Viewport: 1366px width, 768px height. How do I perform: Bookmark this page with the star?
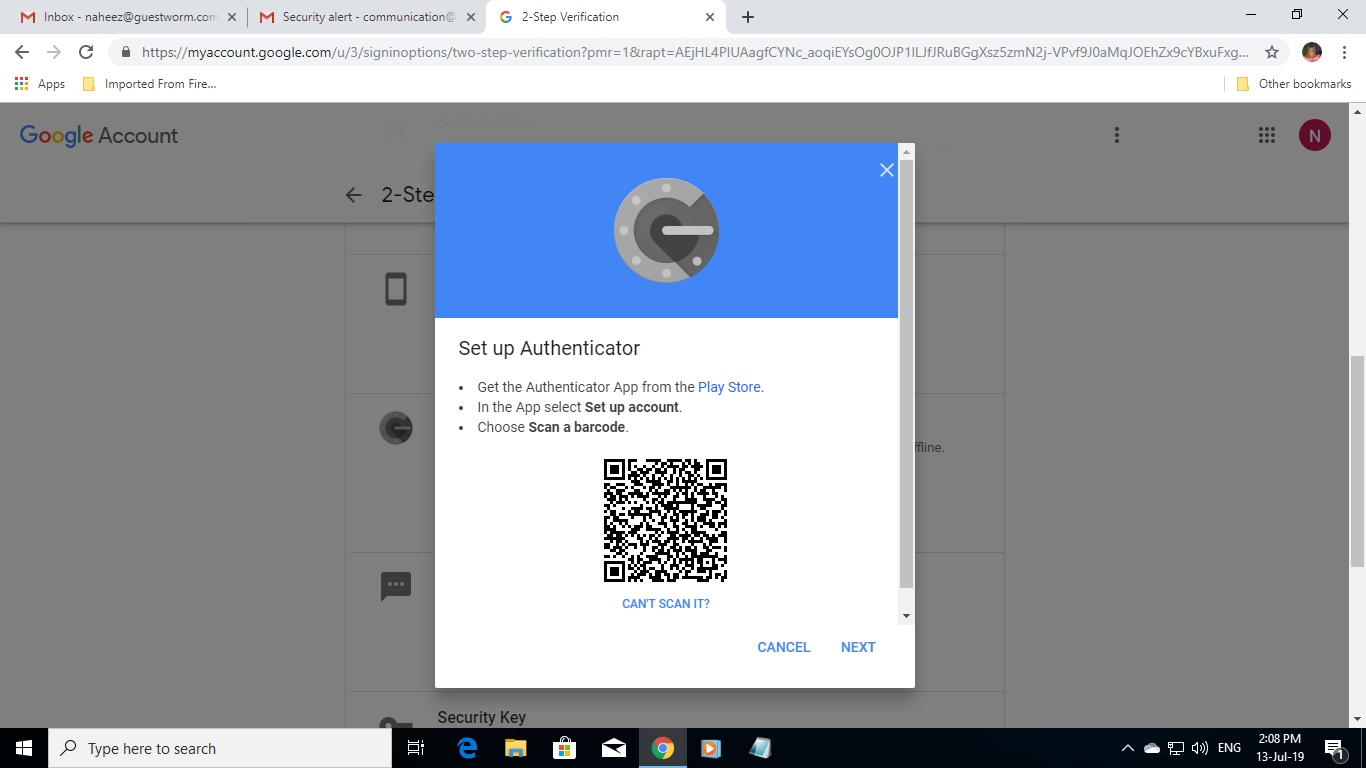1272,52
